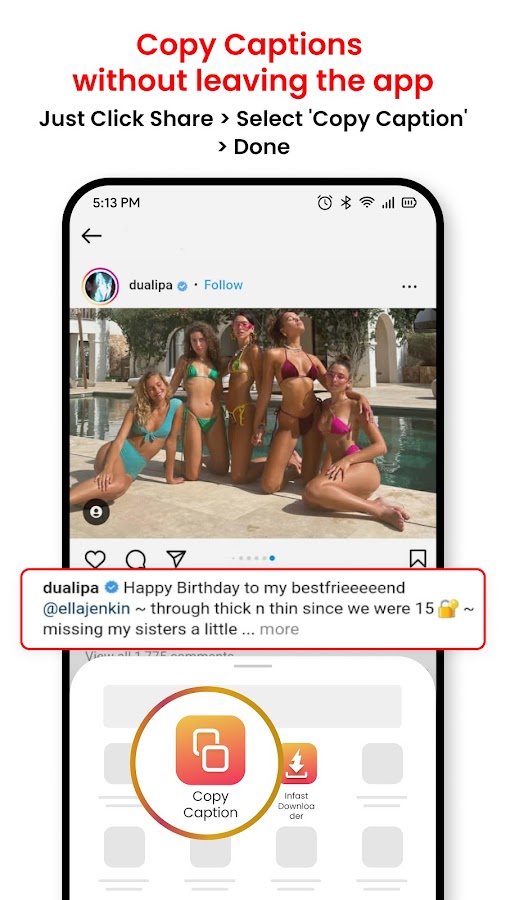Click the share sheet drag handle
The image size is (506, 900).
point(253,666)
